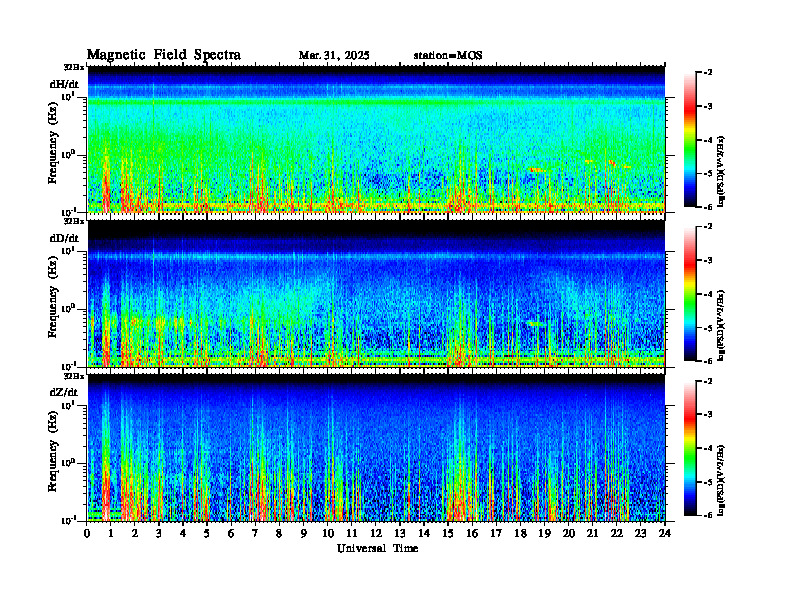
Task: Click hour 12 on the Universal Time axis
Action: click(376, 533)
